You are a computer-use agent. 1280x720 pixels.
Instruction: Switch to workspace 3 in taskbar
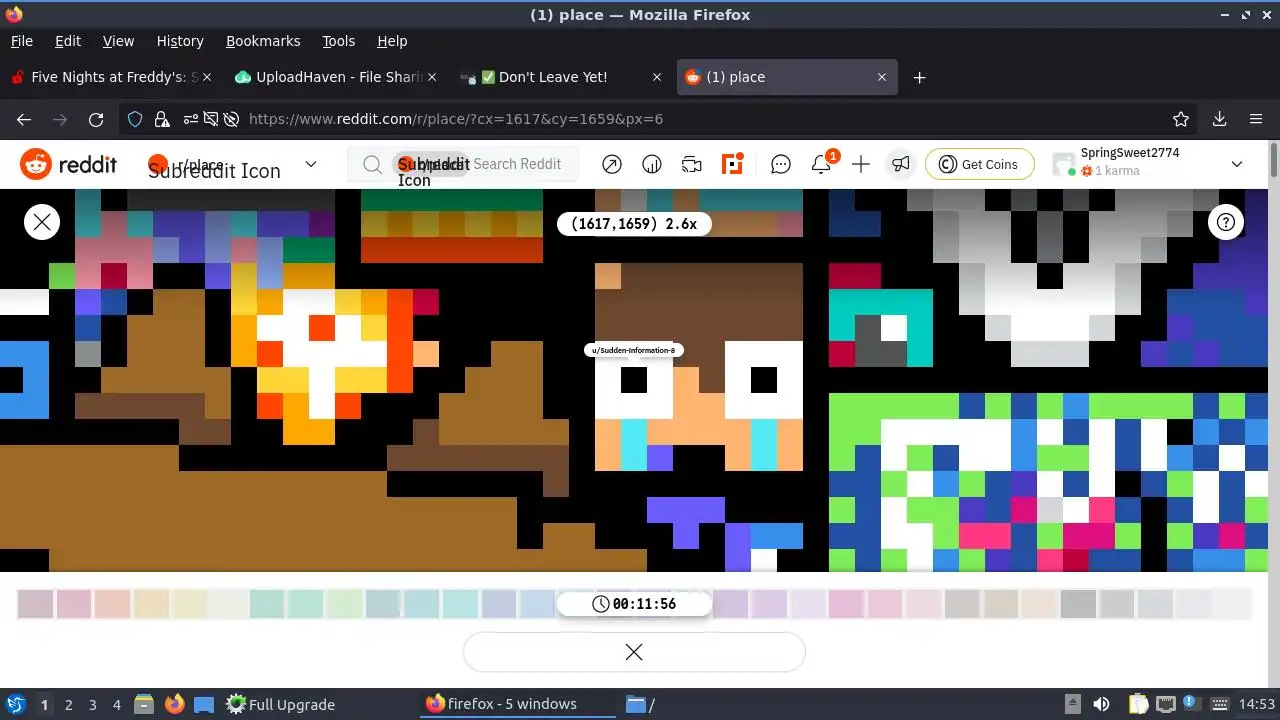tap(92, 704)
